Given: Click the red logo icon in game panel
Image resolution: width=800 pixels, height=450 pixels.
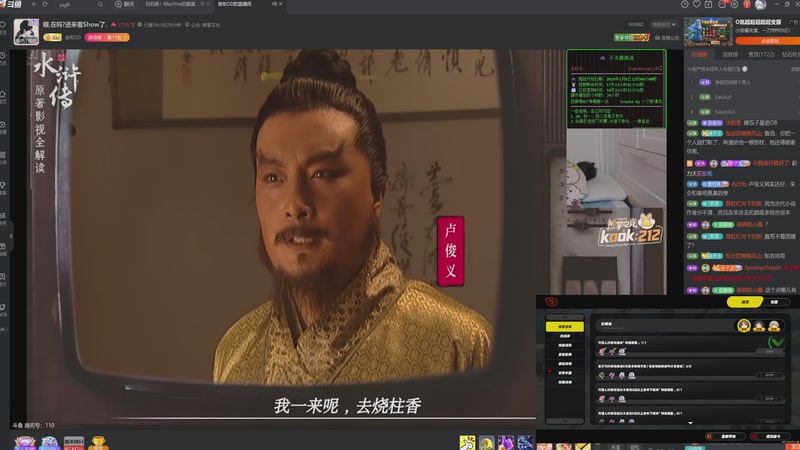Looking at the screenshot, I should point(551,302).
